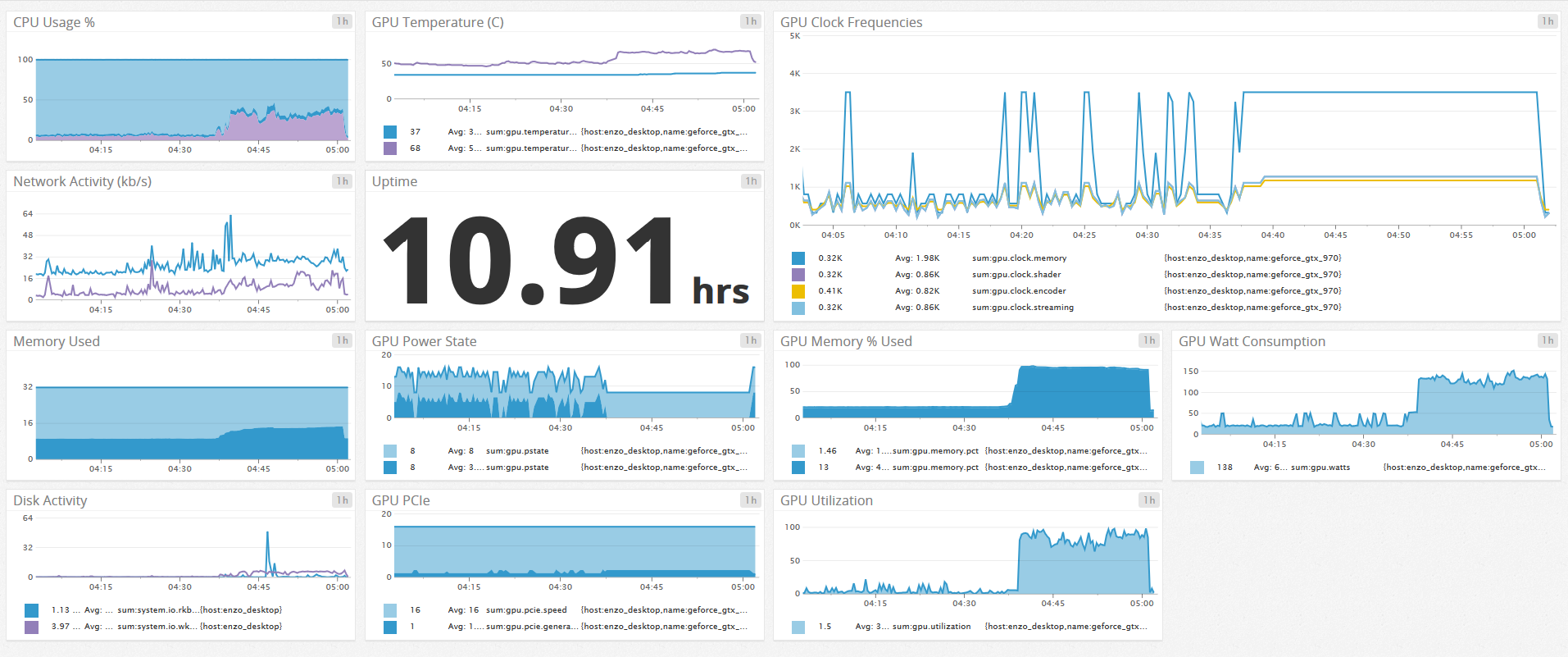
Task: Open the 1h timeframe badge on GPU Temperature
Action: pos(751,21)
